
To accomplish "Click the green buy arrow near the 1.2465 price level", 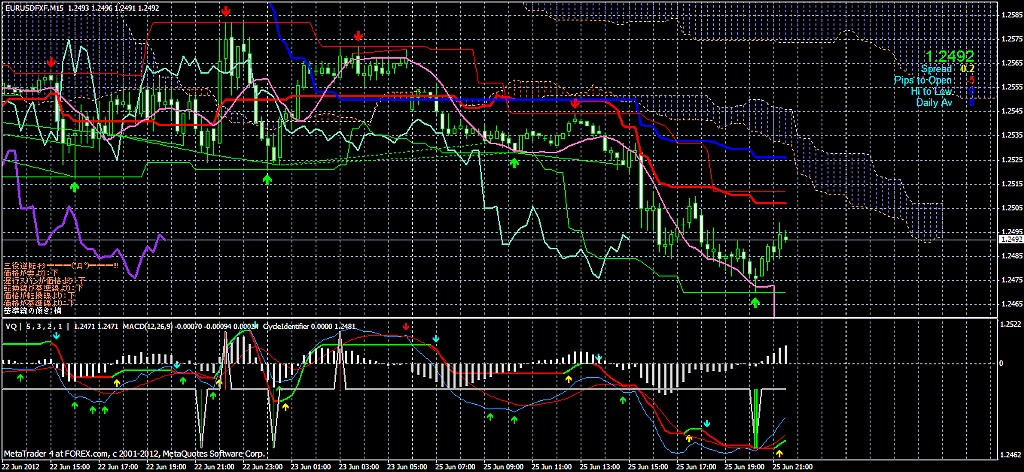I will coord(756,300).
